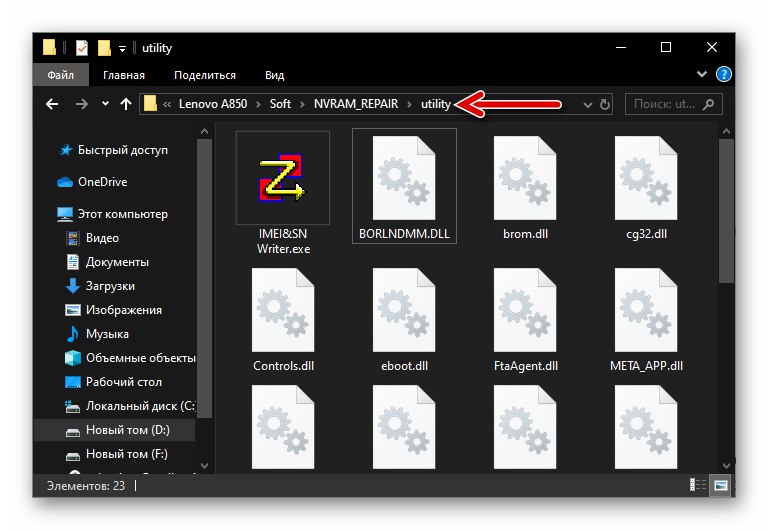768x530 pixels.
Task: Click sidebar scroll down arrow
Action: tap(204, 465)
